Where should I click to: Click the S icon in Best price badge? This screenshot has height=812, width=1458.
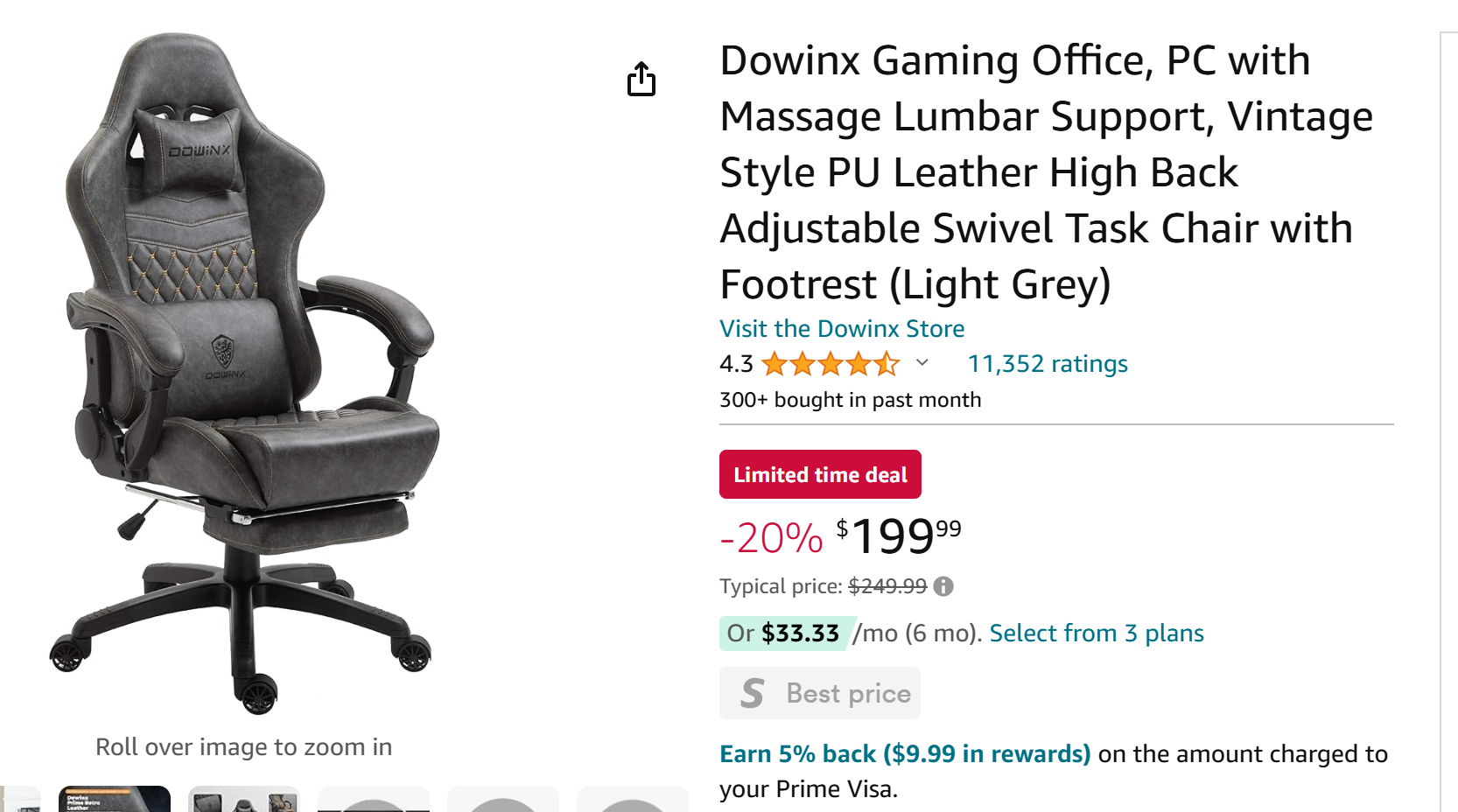point(753,693)
